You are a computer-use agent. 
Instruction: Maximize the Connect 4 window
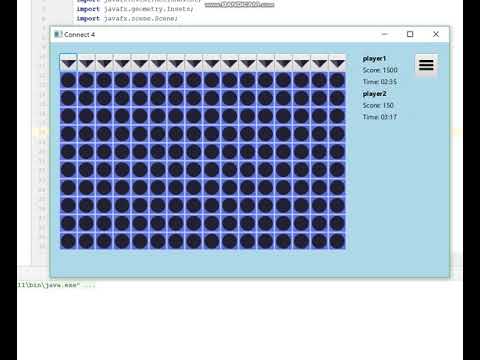[410, 34]
